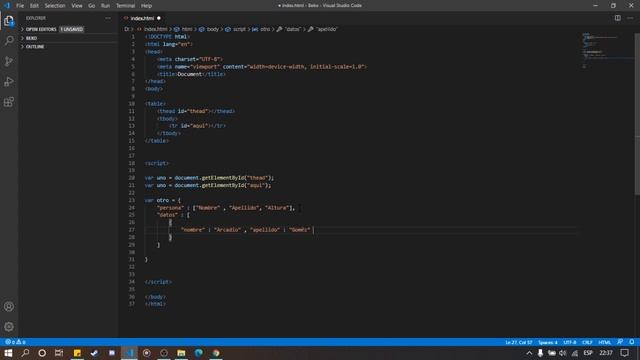The width and height of the screenshot is (640, 360).
Task: Open the volume control in system tray
Action: click(563, 353)
